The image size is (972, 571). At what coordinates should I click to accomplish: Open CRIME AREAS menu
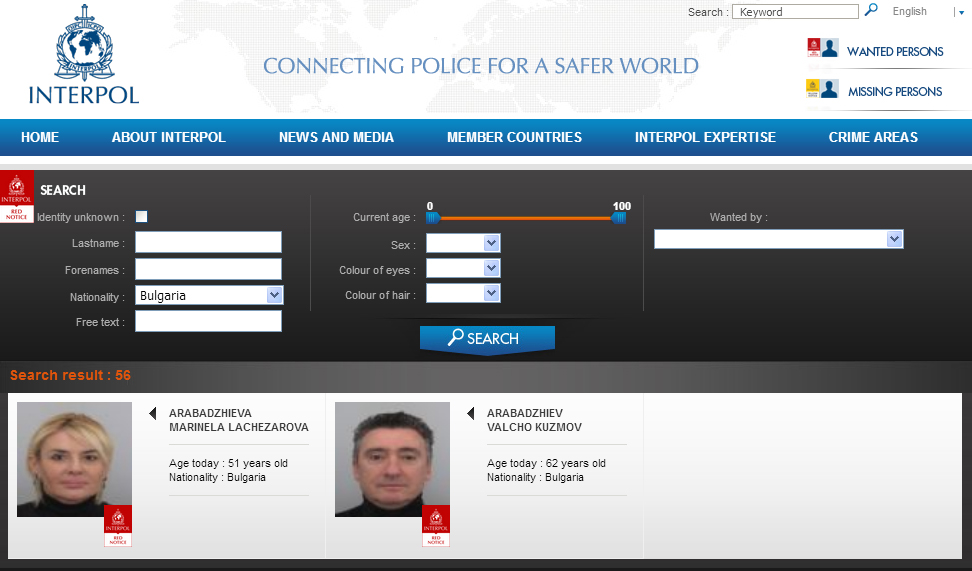tap(873, 138)
